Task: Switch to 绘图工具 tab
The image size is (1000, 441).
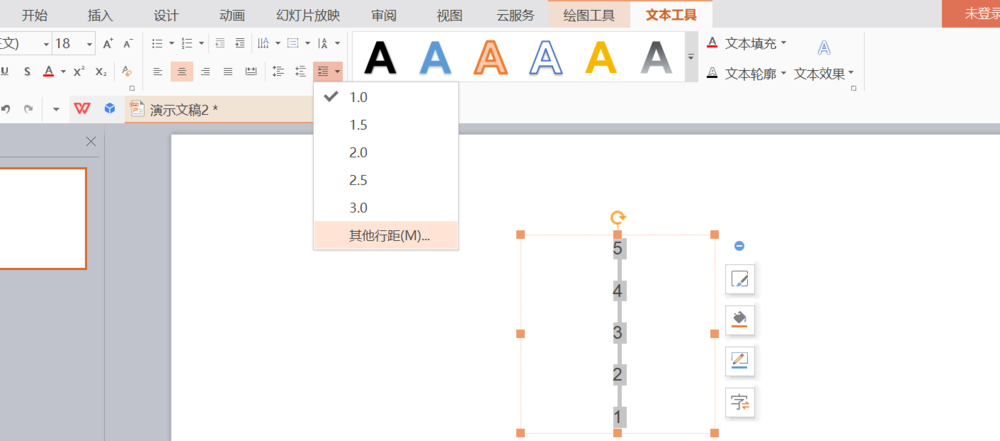Action: click(x=589, y=15)
